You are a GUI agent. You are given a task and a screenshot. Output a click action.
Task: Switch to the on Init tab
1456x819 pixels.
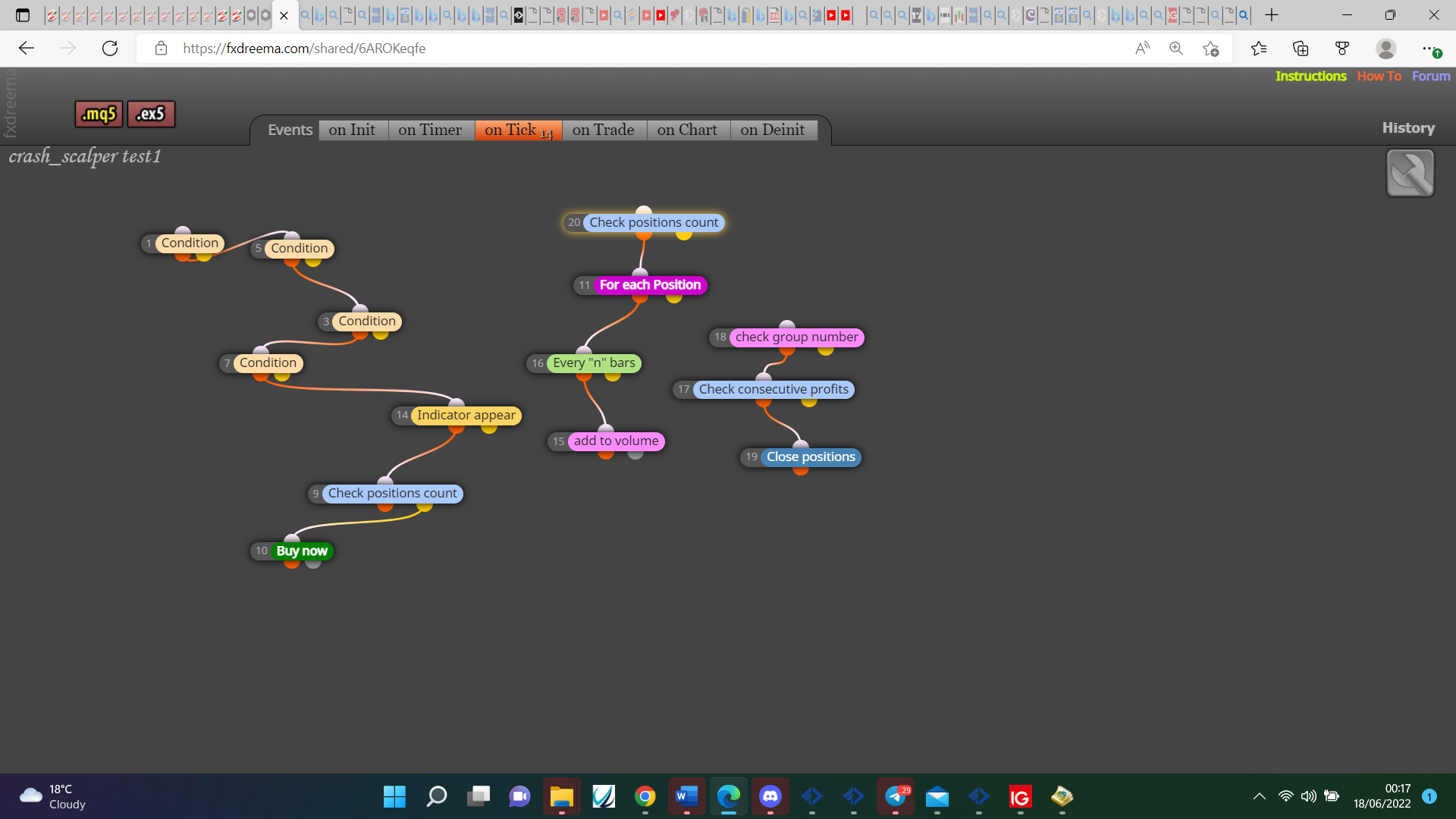tap(352, 130)
